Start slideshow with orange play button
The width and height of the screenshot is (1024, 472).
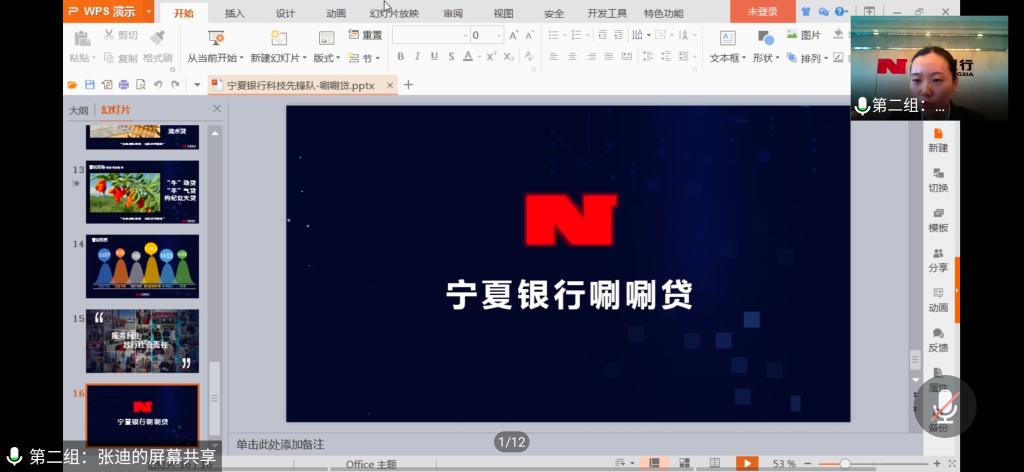[746, 463]
